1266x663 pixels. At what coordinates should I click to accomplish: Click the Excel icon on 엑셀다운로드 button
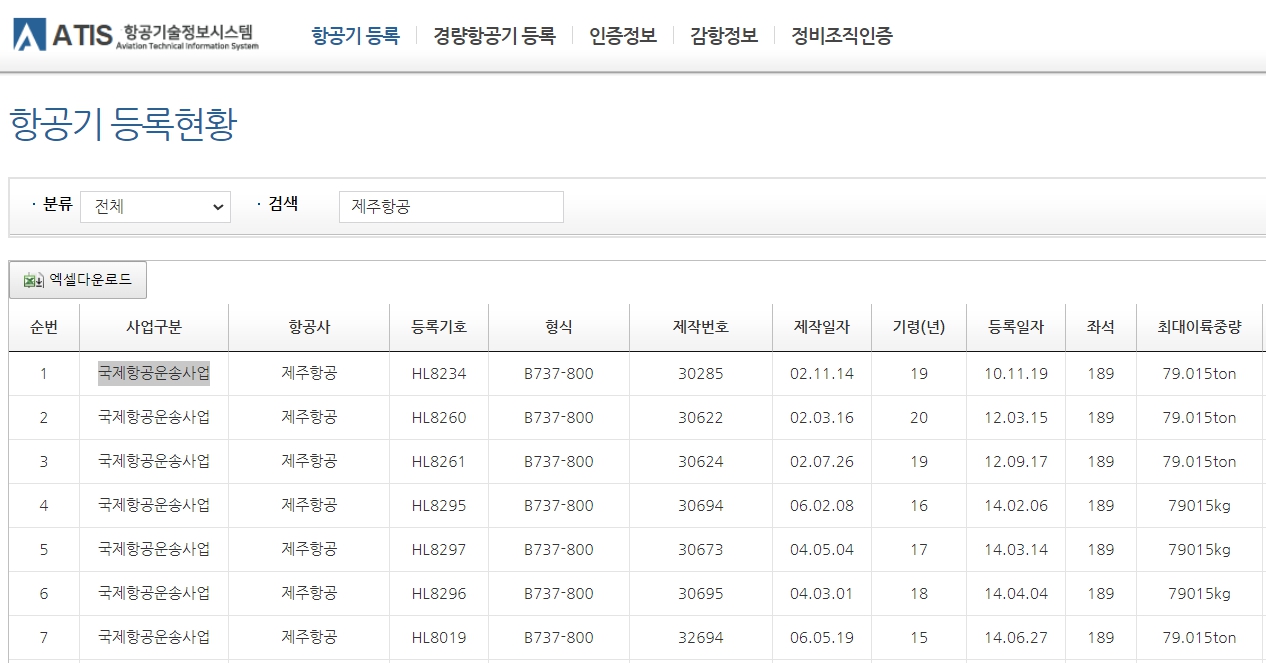tap(33, 280)
